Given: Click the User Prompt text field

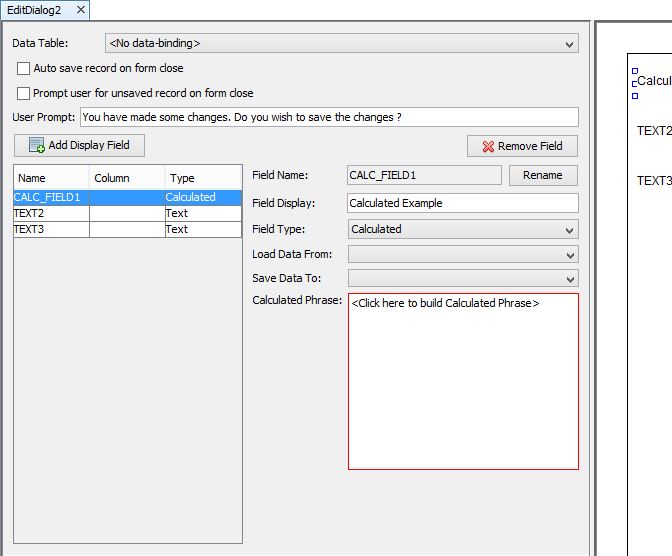Looking at the screenshot, I should click(328, 117).
